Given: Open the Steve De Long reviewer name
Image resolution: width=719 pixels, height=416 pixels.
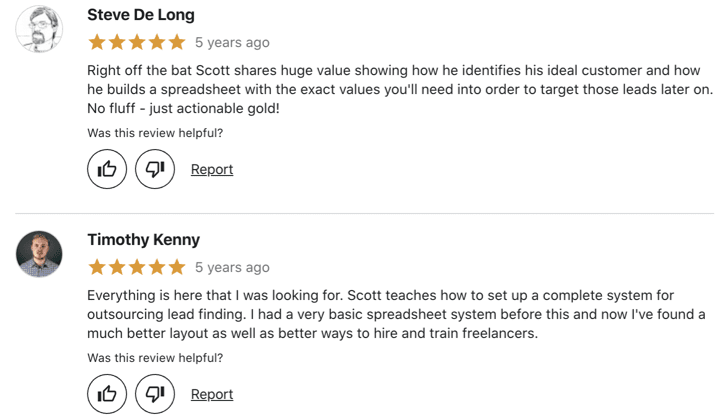Looking at the screenshot, I should click(x=141, y=15).
